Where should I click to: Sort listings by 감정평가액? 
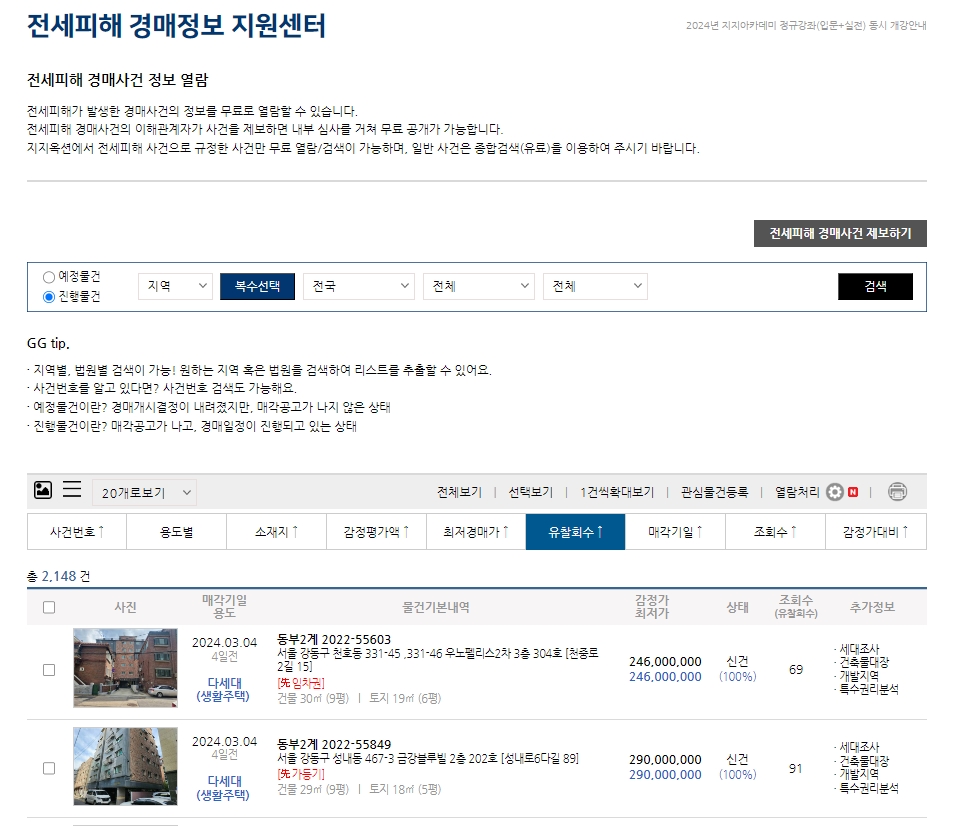[375, 531]
